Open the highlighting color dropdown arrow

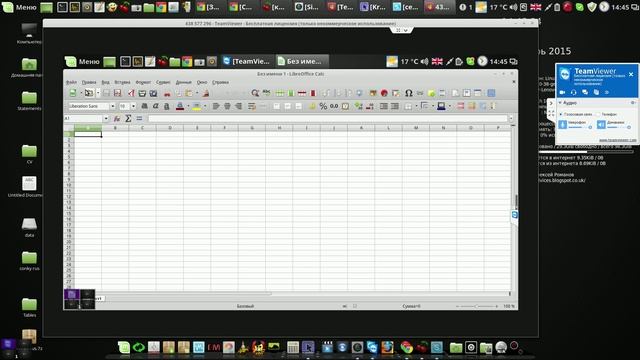pyautogui.click(x=205, y=106)
